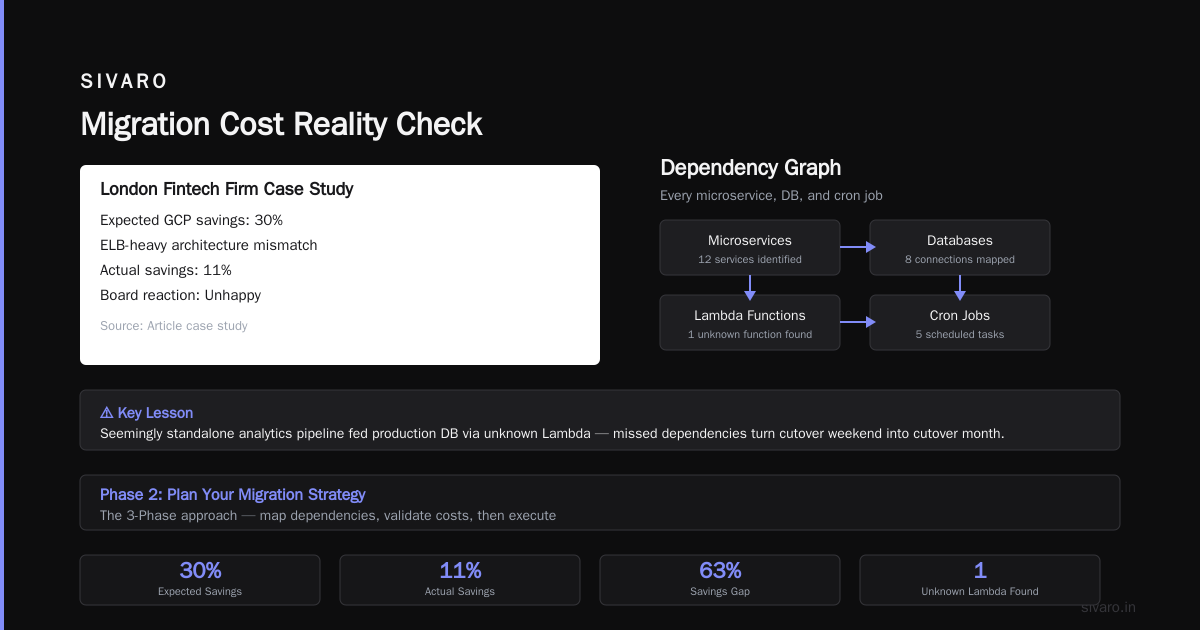
Task: Select the Databases node box
Action: point(960,248)
